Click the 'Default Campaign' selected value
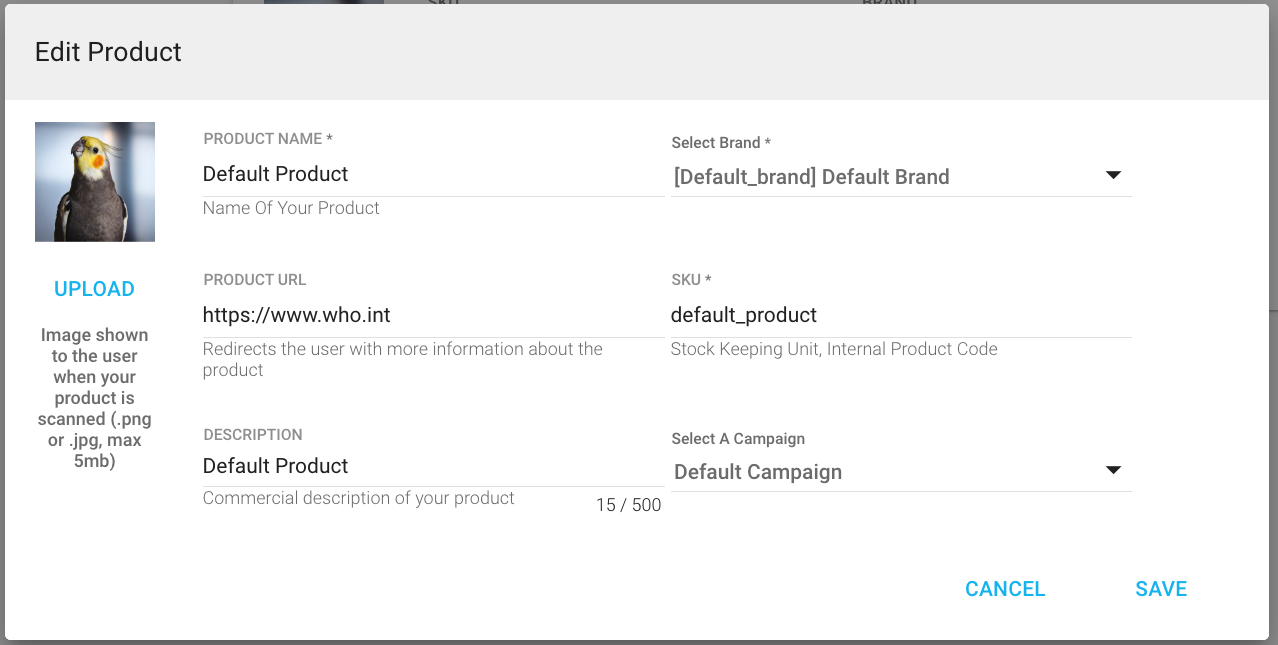Screen dimensions: 1278x645 [x=757, y=471]
